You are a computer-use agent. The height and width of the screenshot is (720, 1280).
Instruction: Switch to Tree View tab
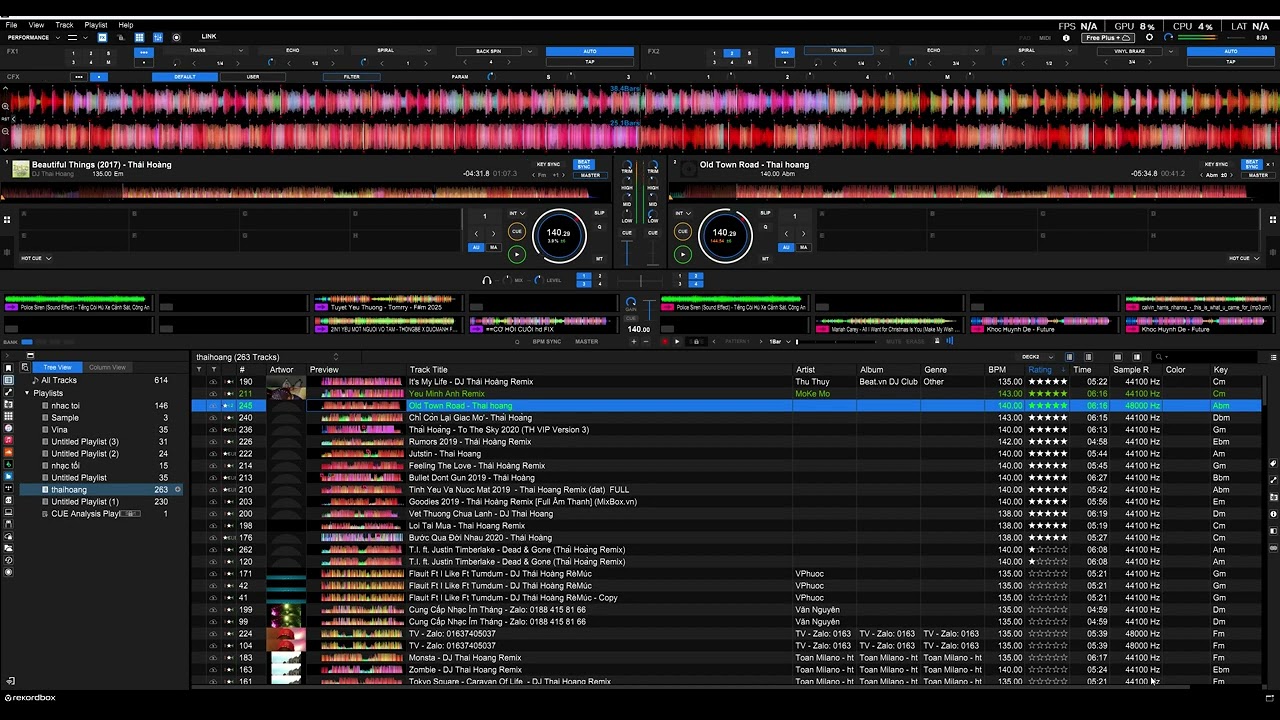point(57,368)
